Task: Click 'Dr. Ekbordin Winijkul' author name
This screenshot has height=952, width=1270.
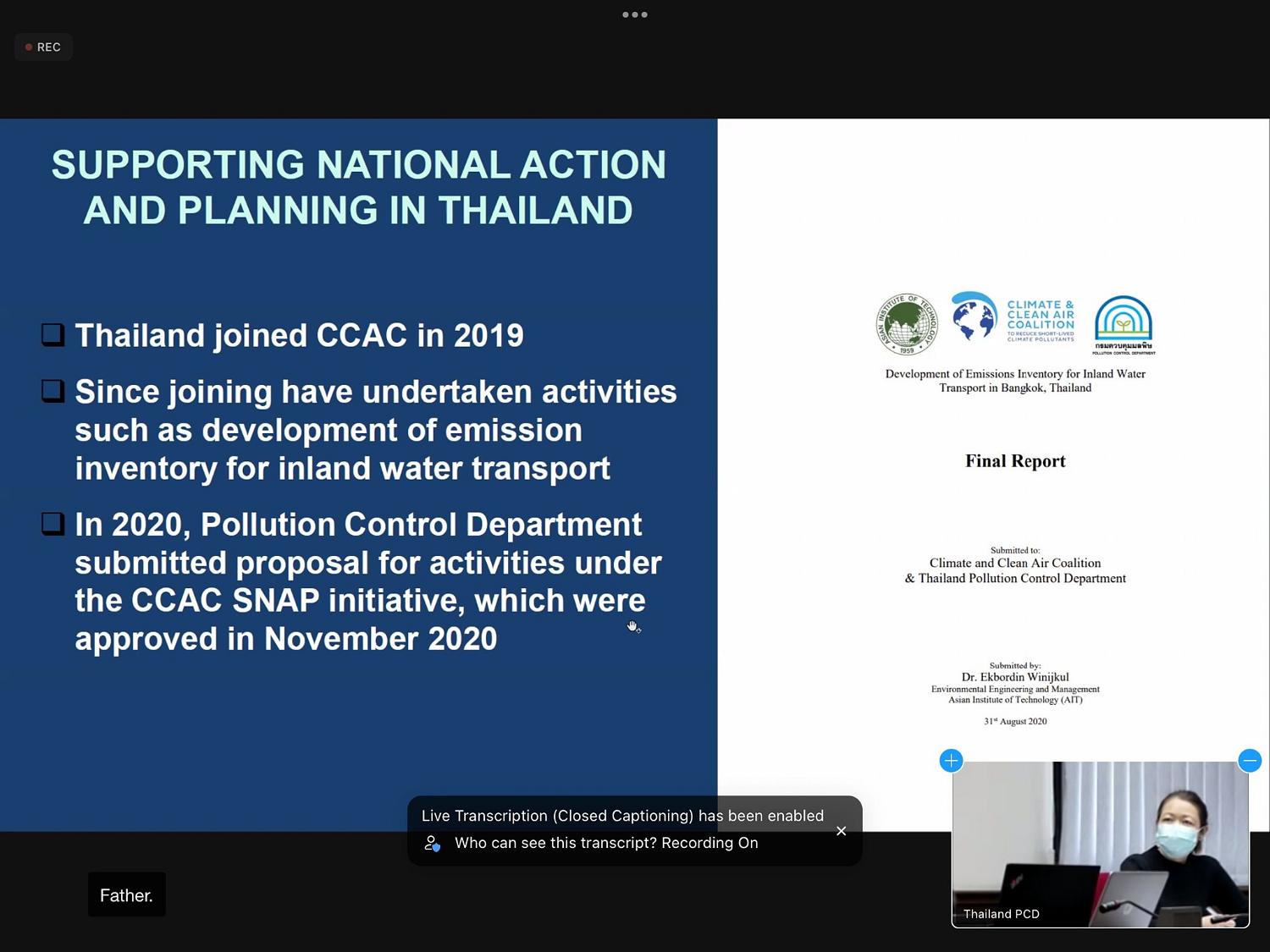Action: pos(1015,677)
